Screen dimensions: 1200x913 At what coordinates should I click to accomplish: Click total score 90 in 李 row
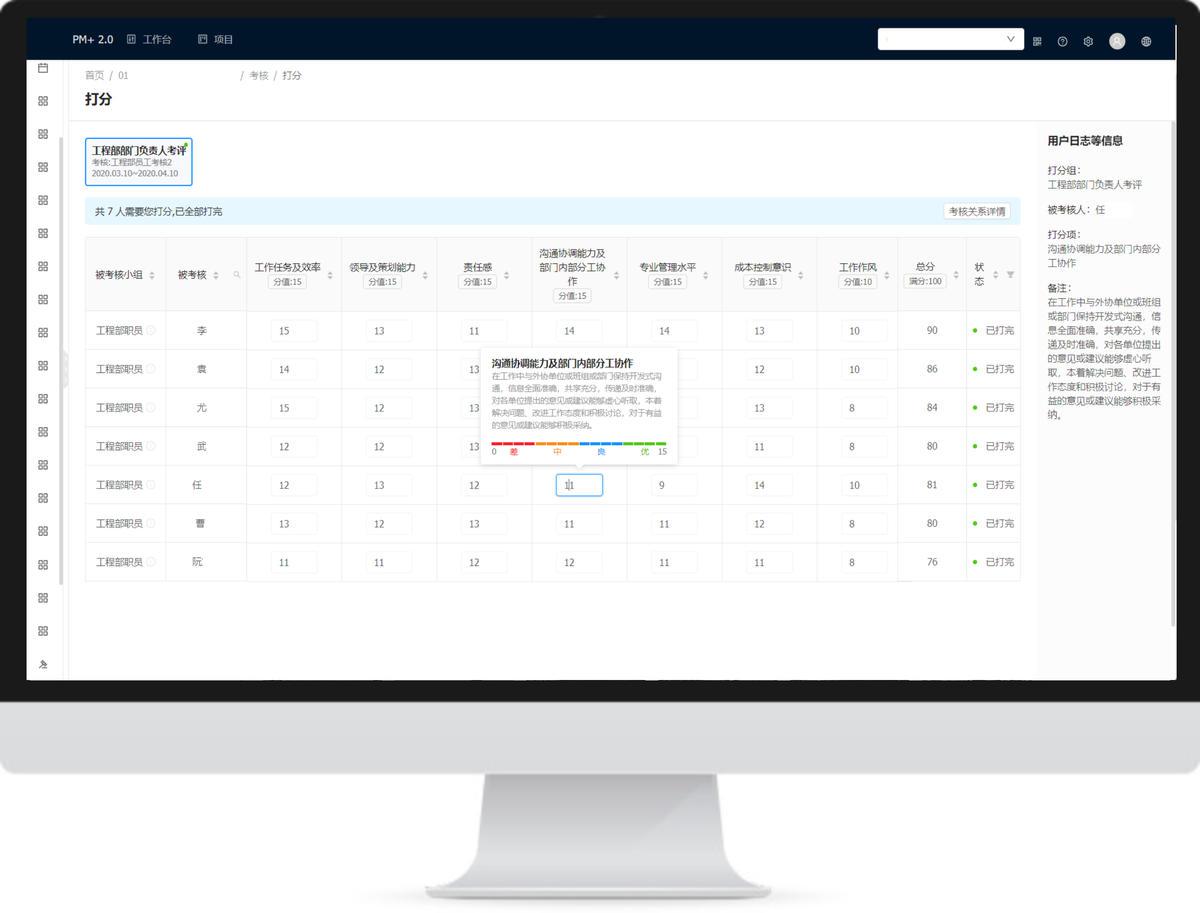point(932,330)
